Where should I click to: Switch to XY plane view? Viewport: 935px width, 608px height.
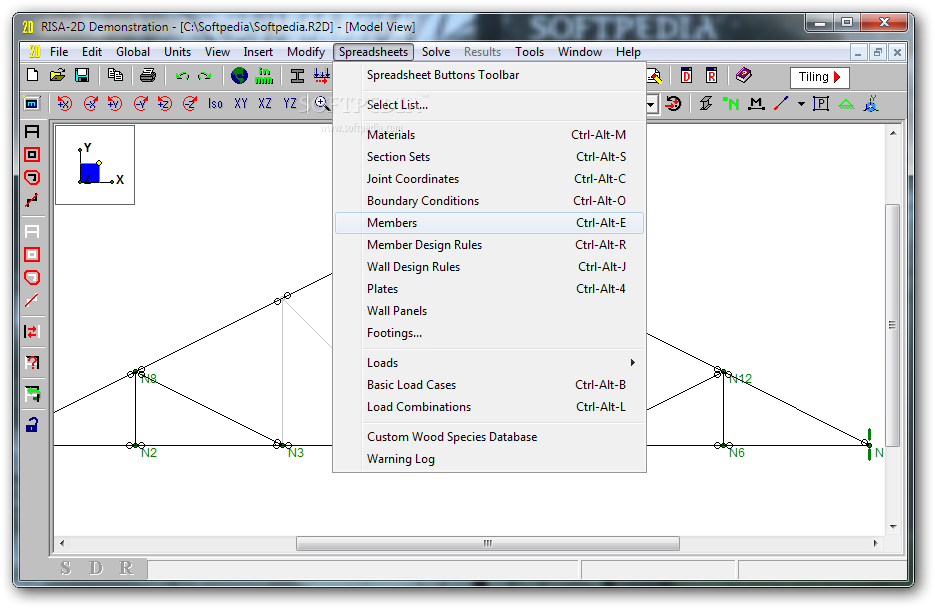click(240, 104)
